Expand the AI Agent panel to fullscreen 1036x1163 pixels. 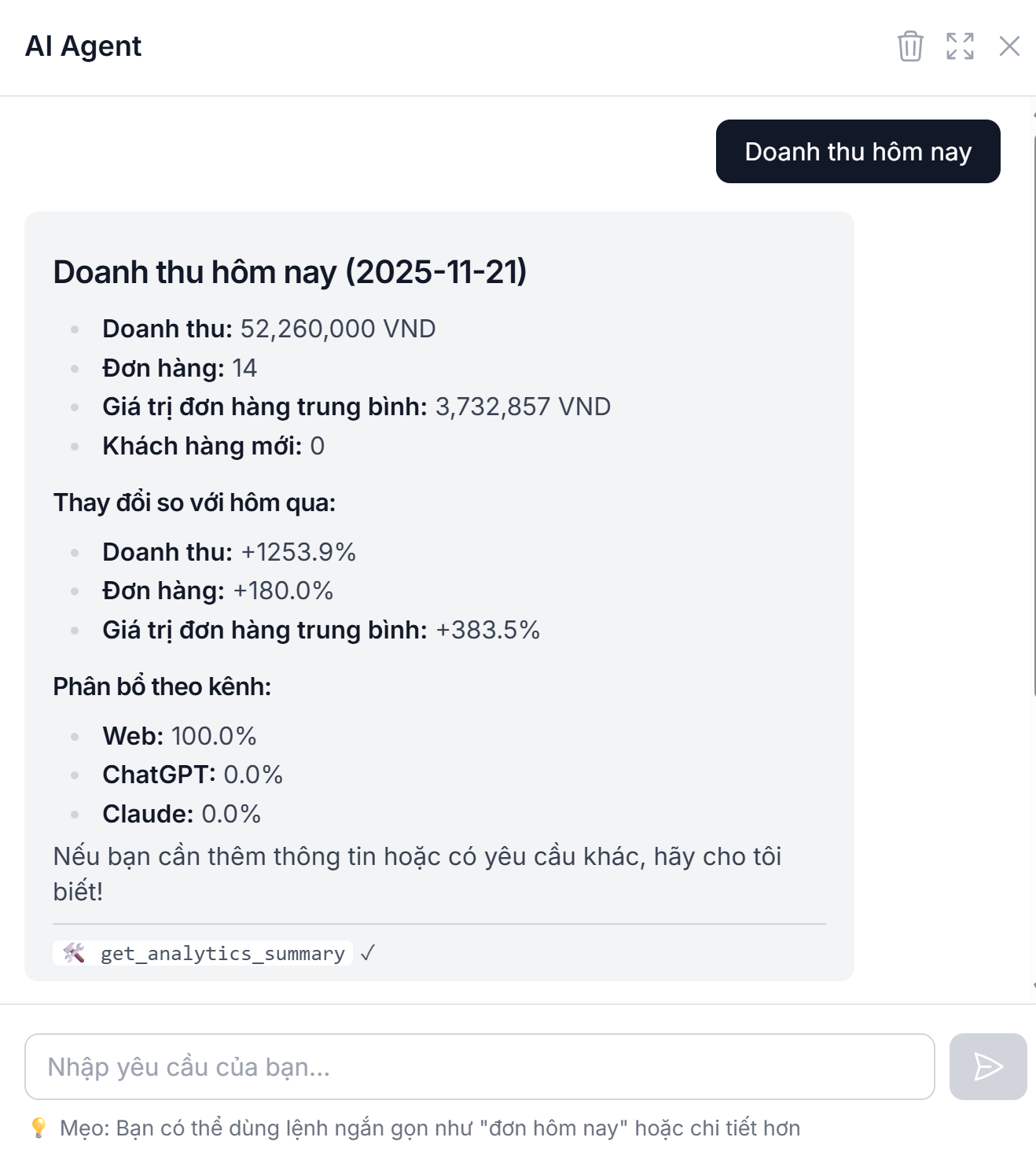960,46
